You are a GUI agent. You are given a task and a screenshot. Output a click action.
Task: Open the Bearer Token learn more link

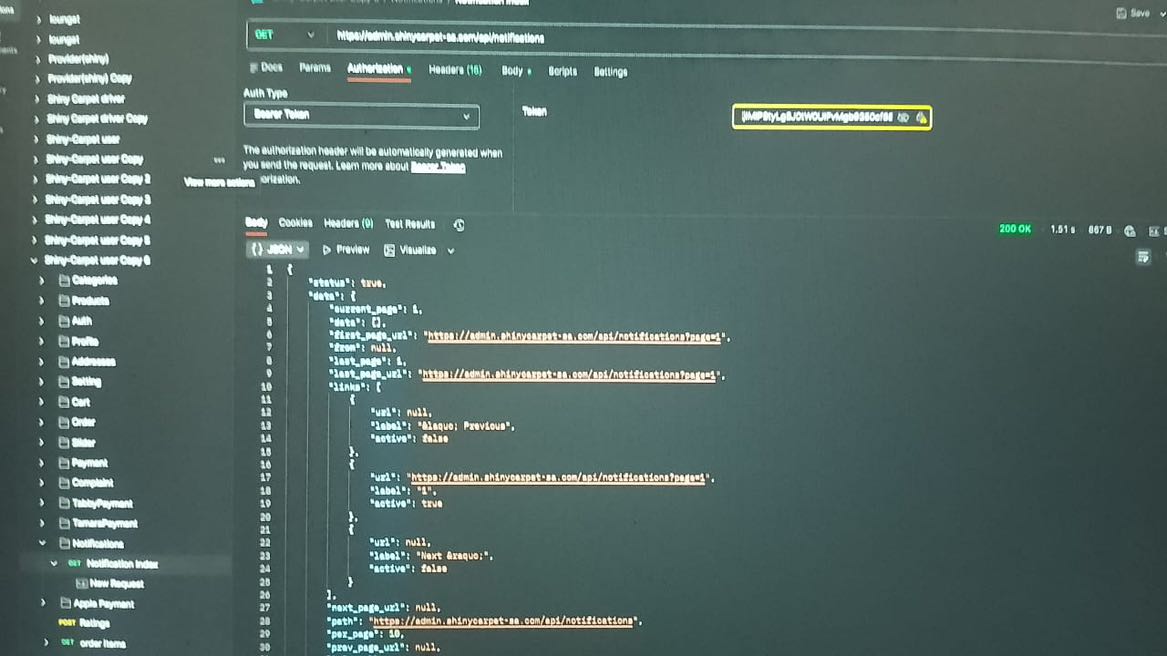(437, 167)
